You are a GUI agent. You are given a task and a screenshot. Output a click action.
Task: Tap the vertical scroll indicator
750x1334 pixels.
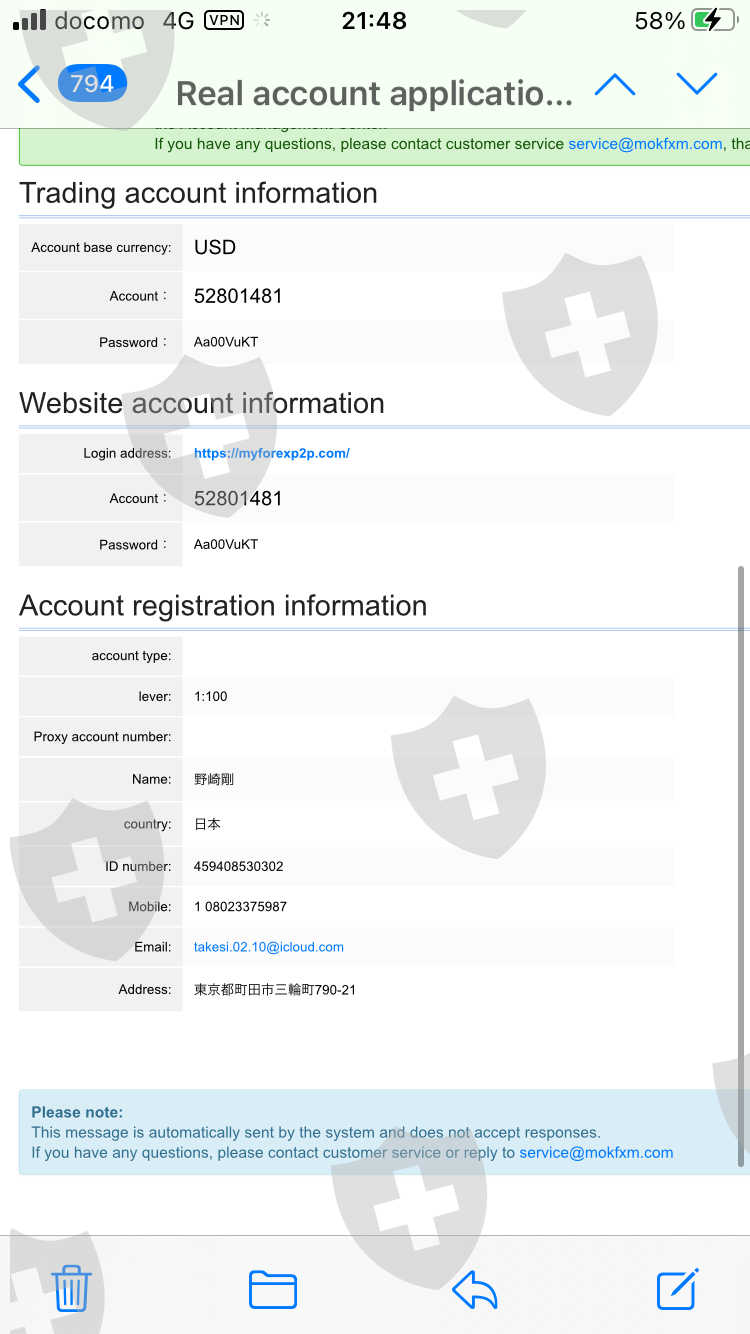tap(740, 865)
